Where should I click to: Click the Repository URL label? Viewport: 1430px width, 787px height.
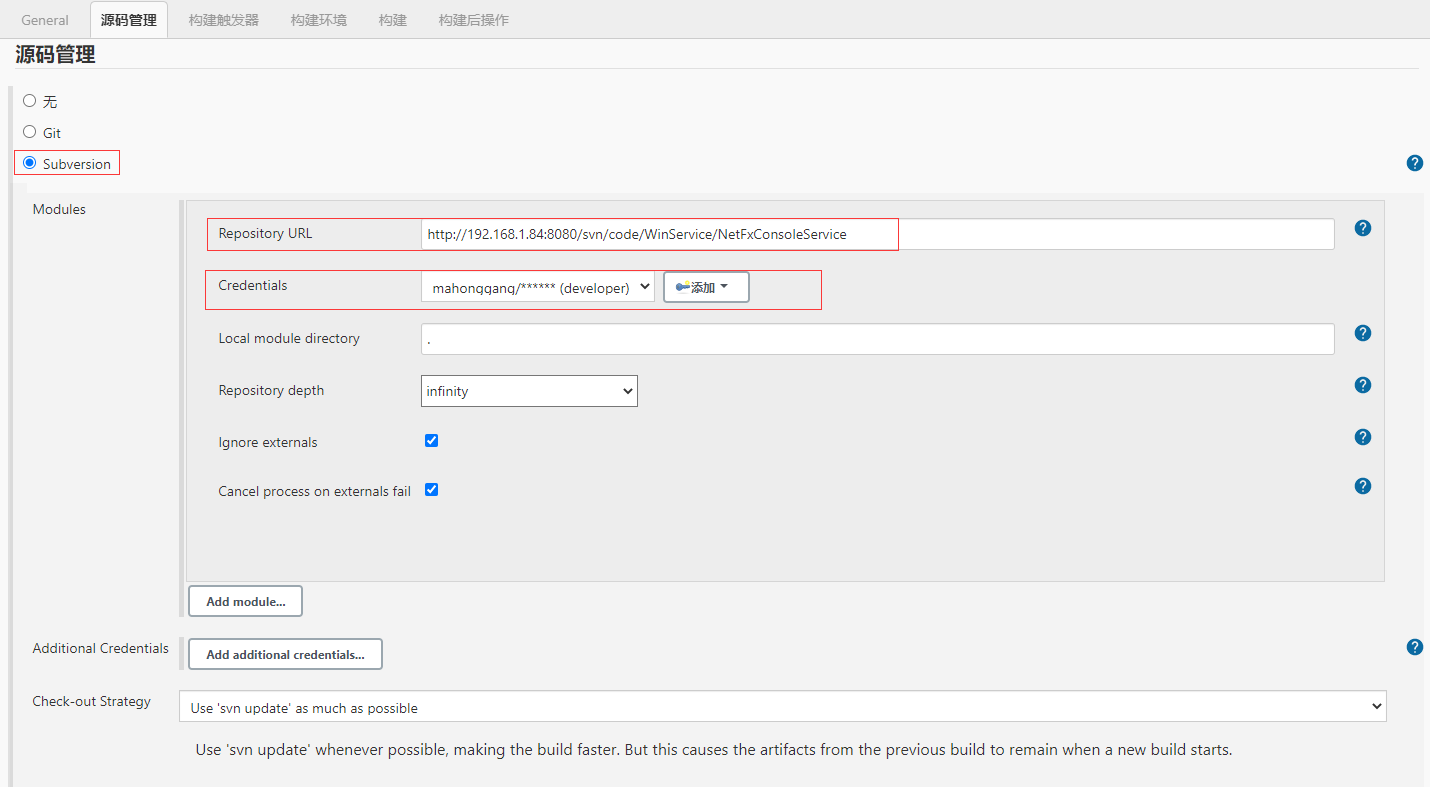coord(265,233)
